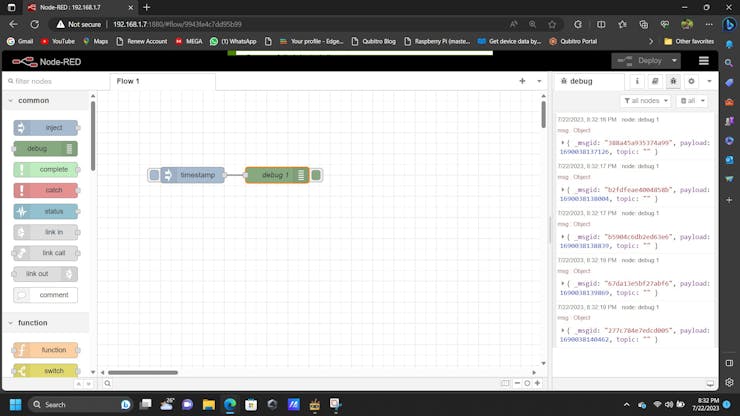Zoom out the canvas with minus icon
This screenshot has width=740, height=416.
tap(515, 383)
